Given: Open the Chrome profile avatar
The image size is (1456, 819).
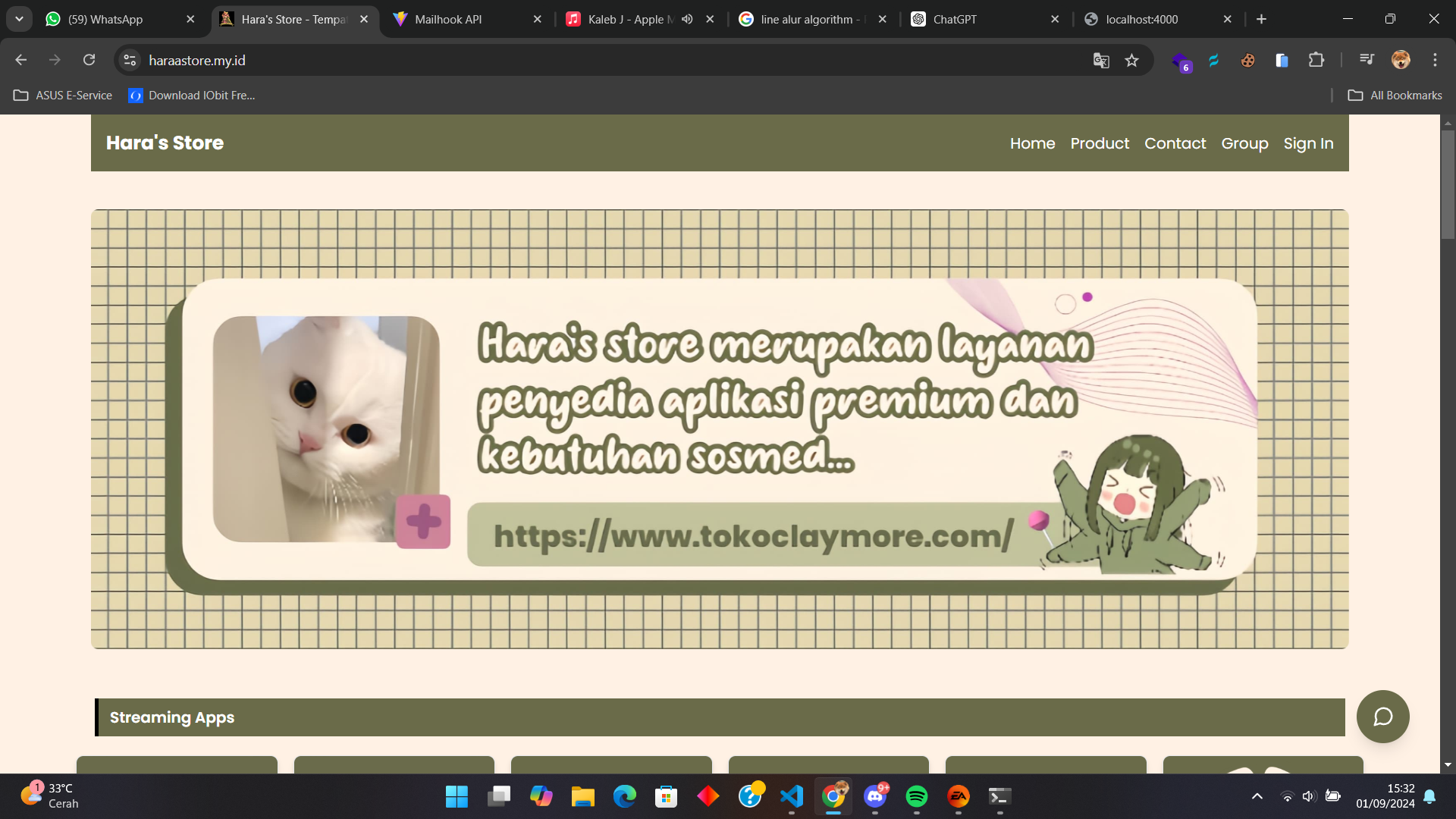Looking at the screenshot, I should (x=1401, y=60).
